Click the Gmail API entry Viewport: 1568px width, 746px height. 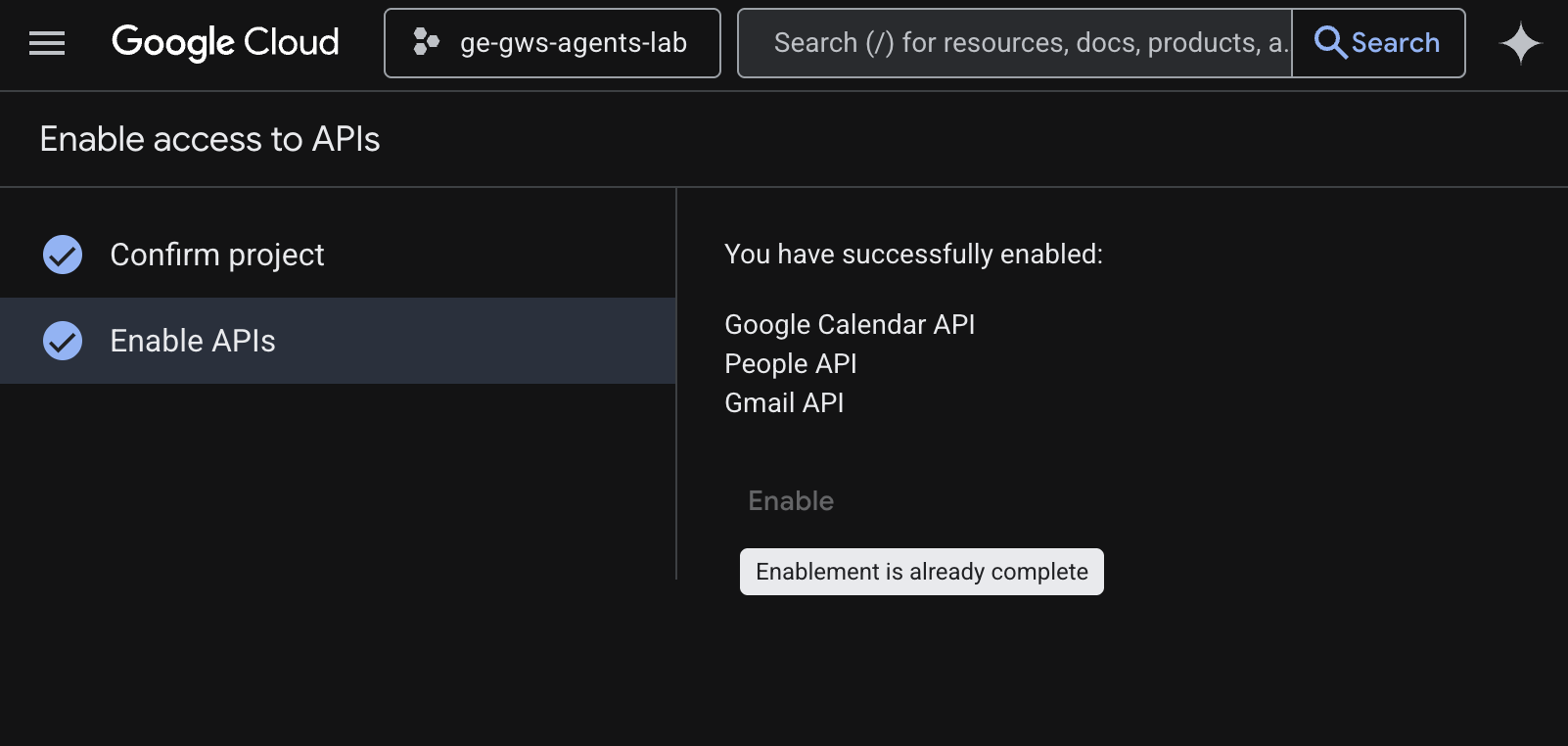coord(784,403)
